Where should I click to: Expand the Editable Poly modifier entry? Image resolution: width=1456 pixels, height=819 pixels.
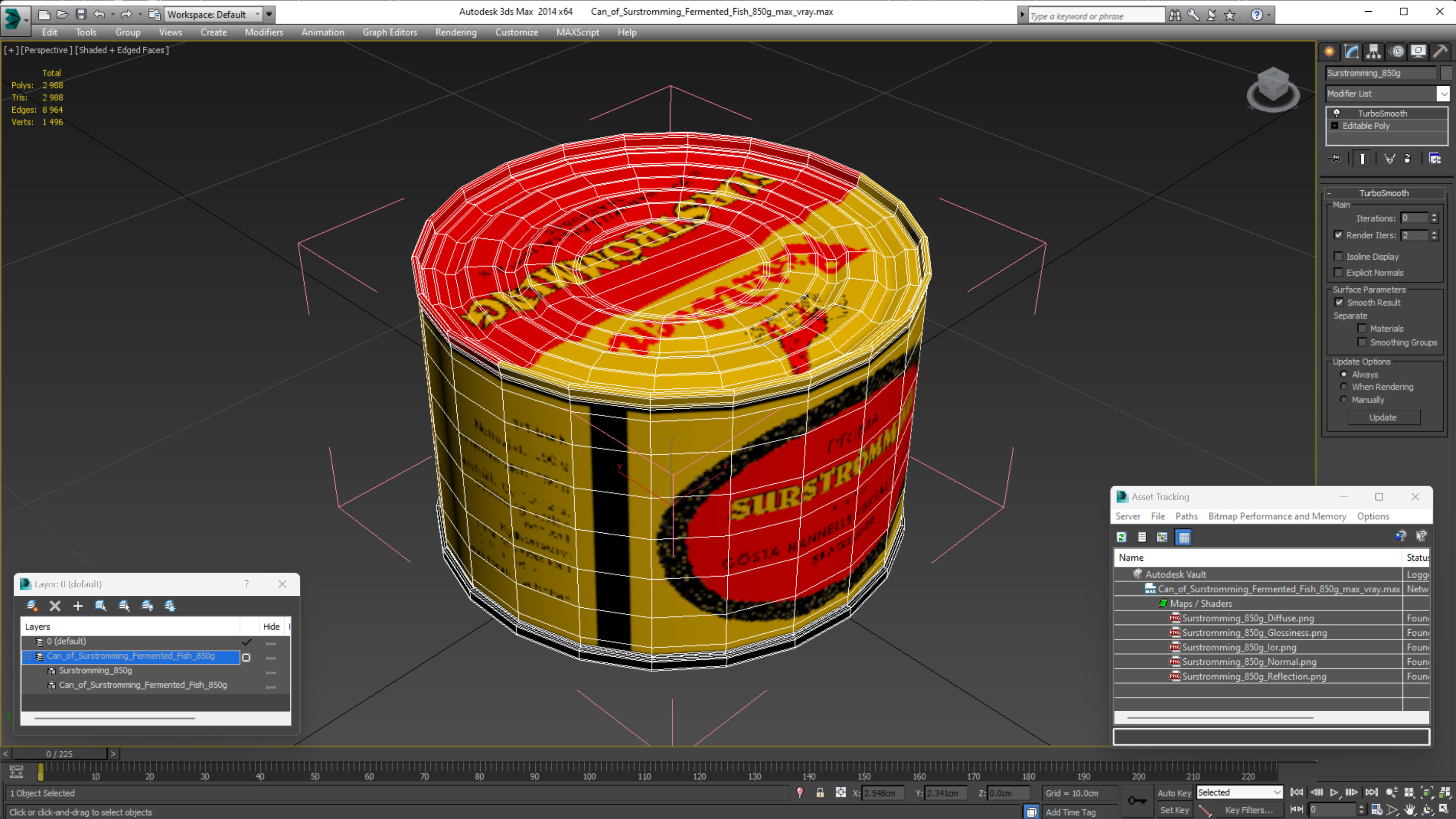click(x=1335, y=126)
